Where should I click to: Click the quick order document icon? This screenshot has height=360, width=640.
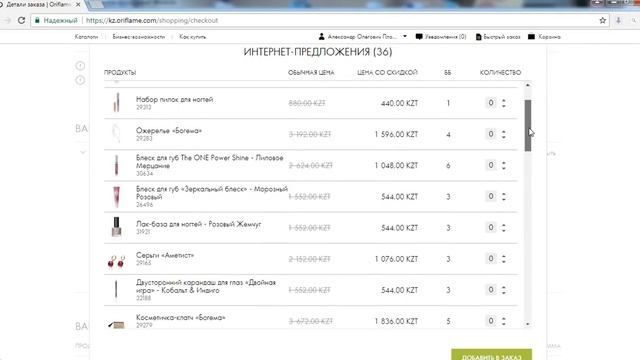pyautogui.click(x=479, y=37)
